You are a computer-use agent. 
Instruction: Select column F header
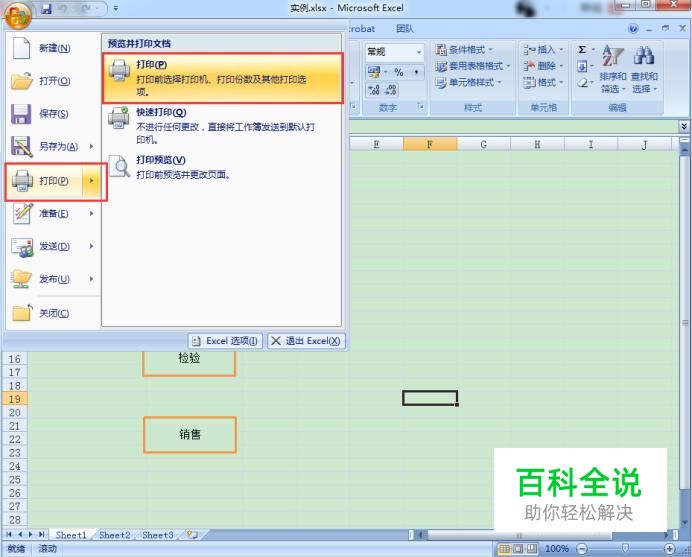pyautogui.click(x=429, y=144)
